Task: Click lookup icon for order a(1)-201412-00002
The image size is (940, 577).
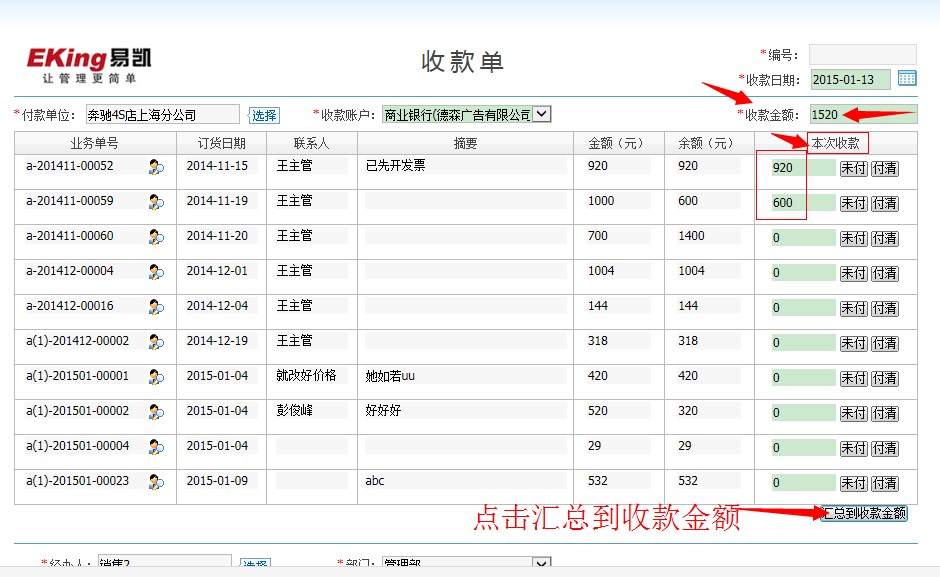Action: pyautogui.click(x=156, y=342)
